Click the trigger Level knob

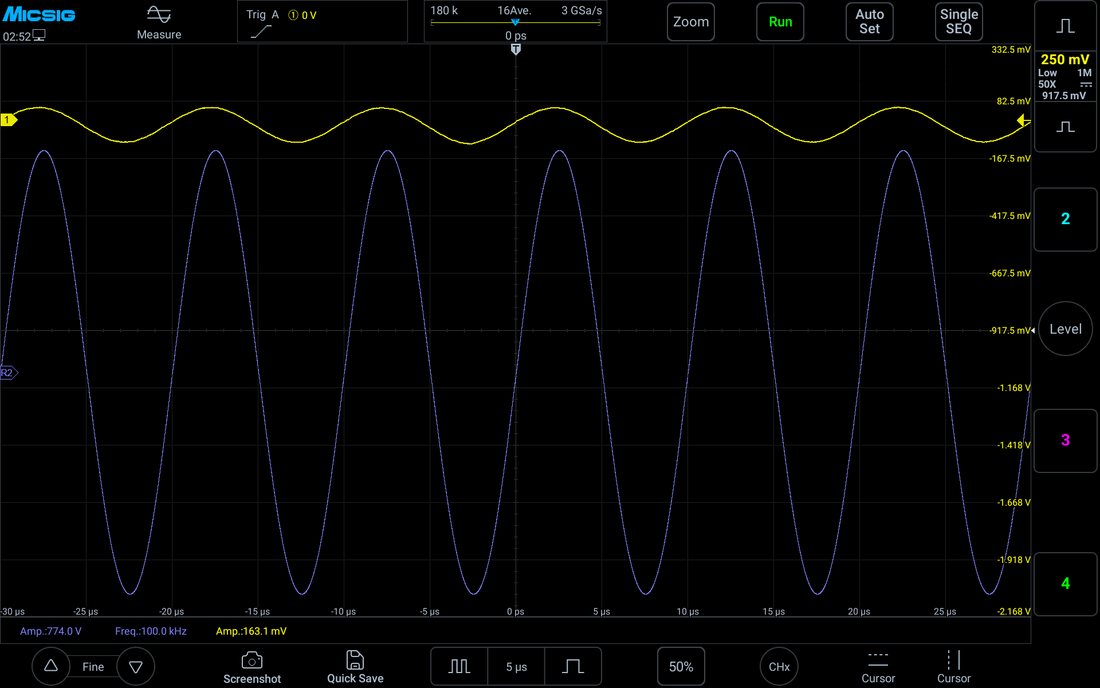[x=1065, y=329]
